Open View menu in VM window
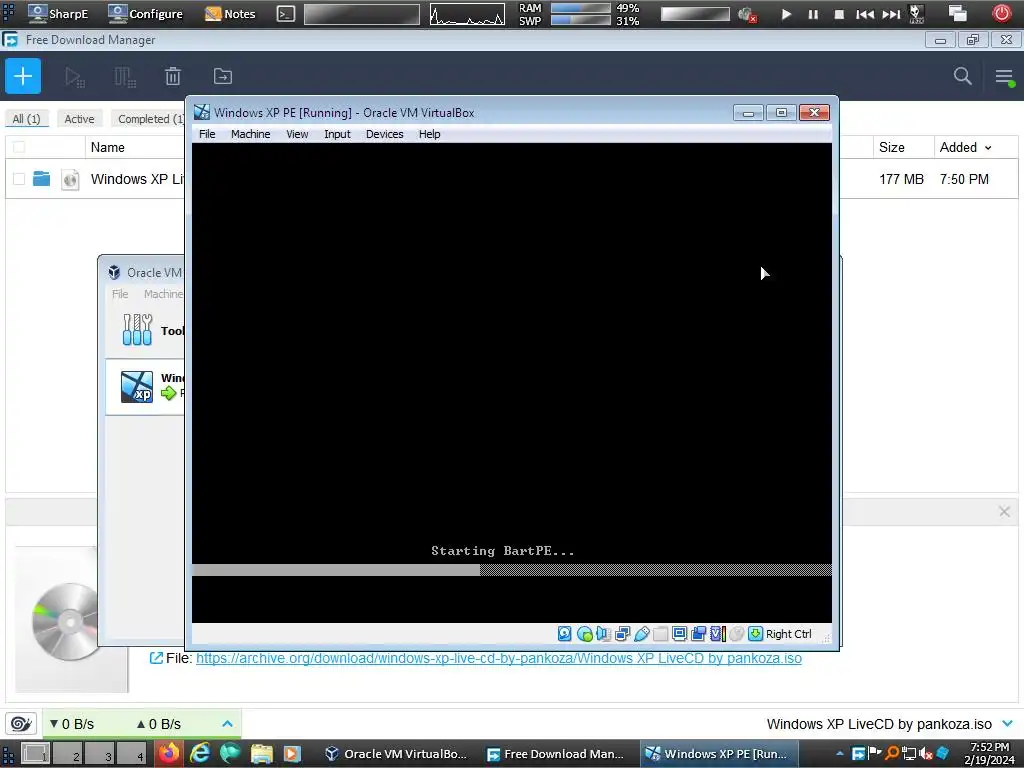This screenshot has height=768, width=1024. pos(297,134)
